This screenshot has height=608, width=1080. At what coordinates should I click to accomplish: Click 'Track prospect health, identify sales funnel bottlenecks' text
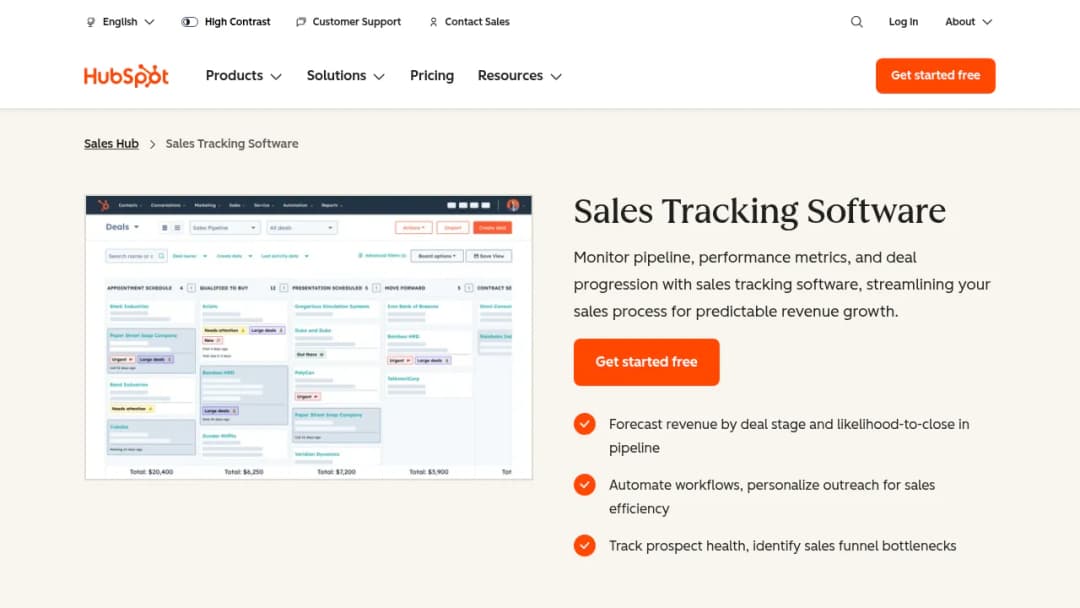point(782,546)
